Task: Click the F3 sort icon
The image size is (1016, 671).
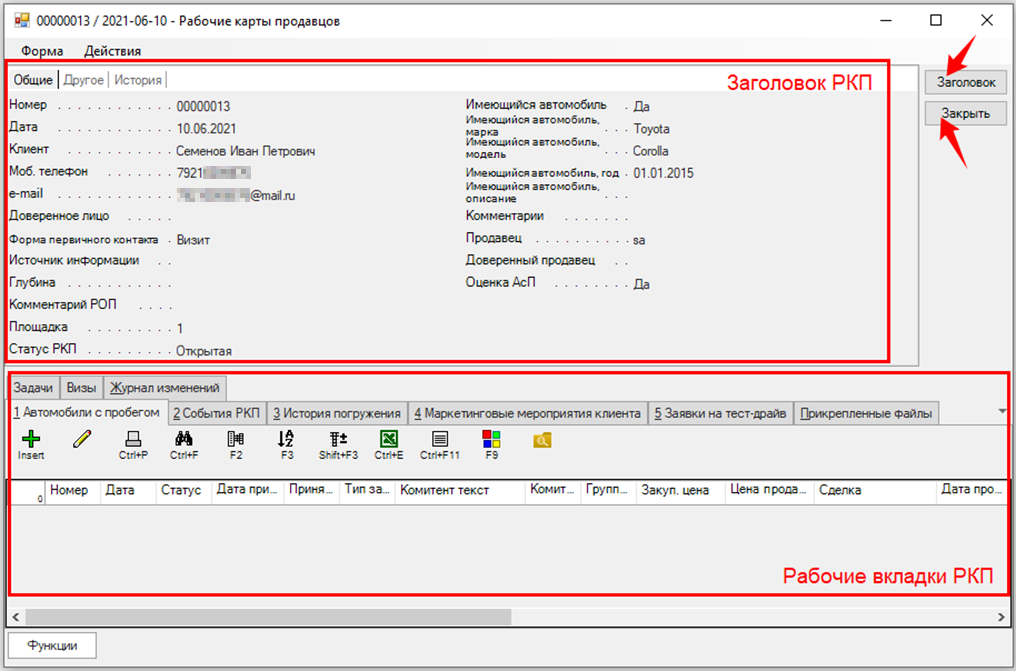Action: point(287,439)
